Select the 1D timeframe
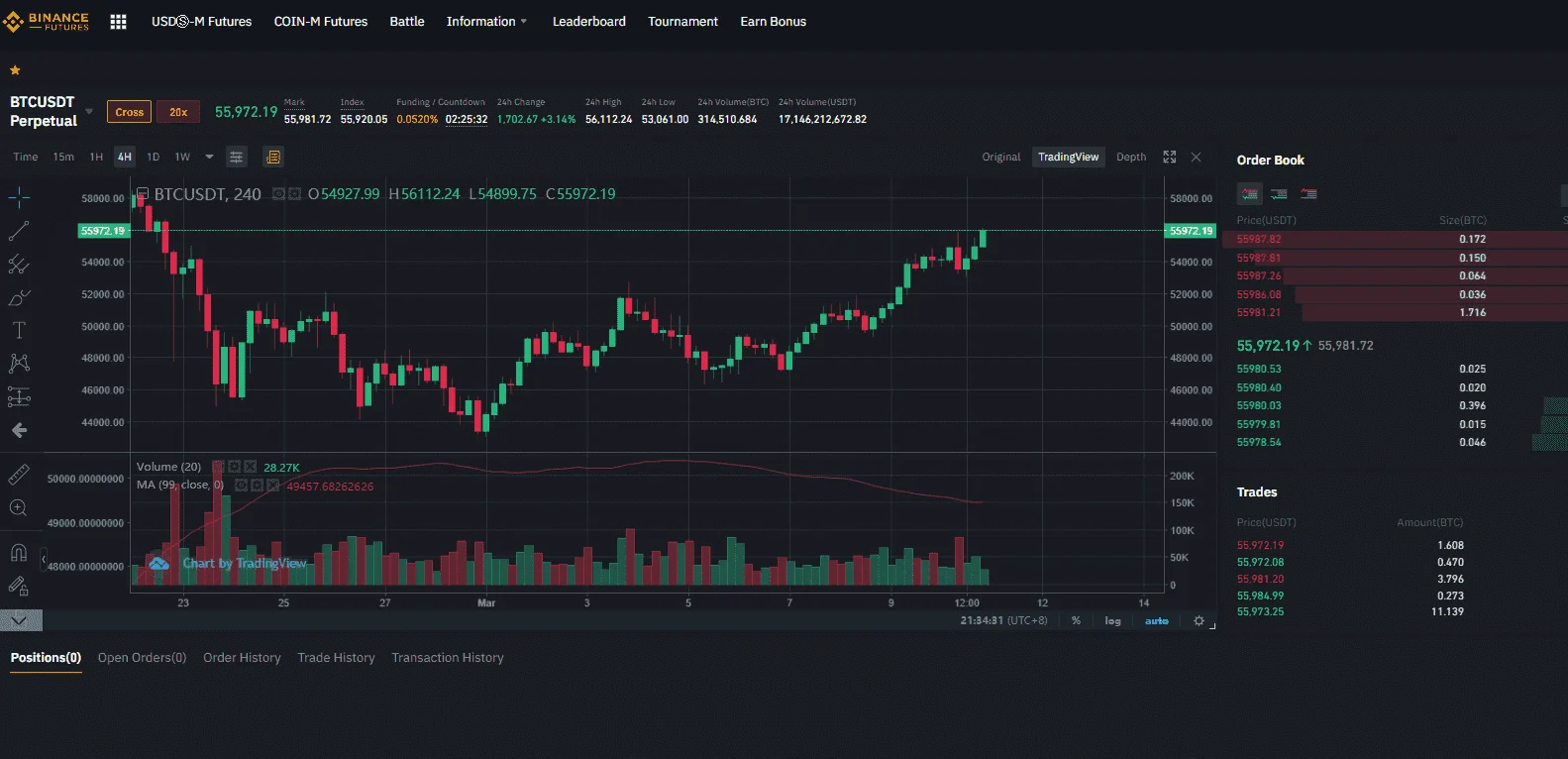The image size is (1568, 759). (154, 157)
